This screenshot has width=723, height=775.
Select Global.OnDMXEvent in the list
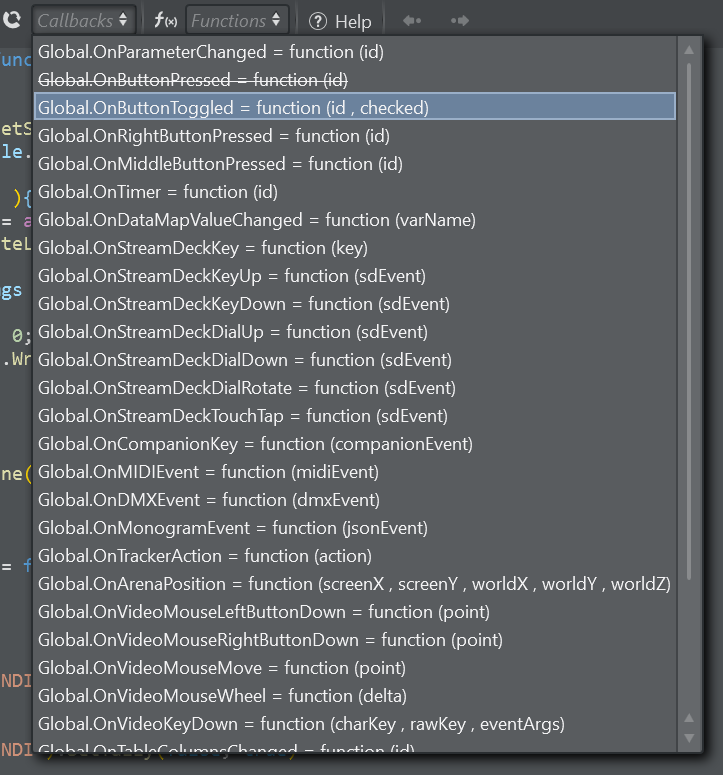click(x=209, y=499)
